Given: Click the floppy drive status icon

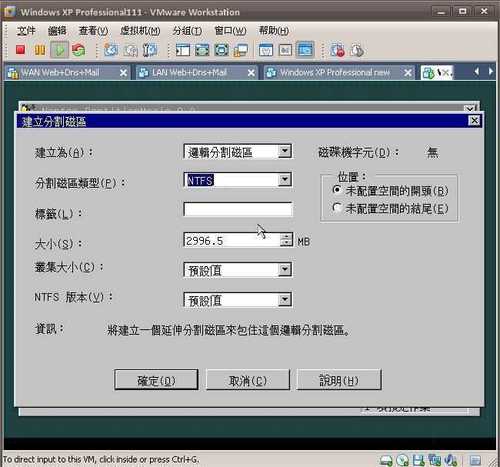Looking at the screenshot, I should click(419, 460).
